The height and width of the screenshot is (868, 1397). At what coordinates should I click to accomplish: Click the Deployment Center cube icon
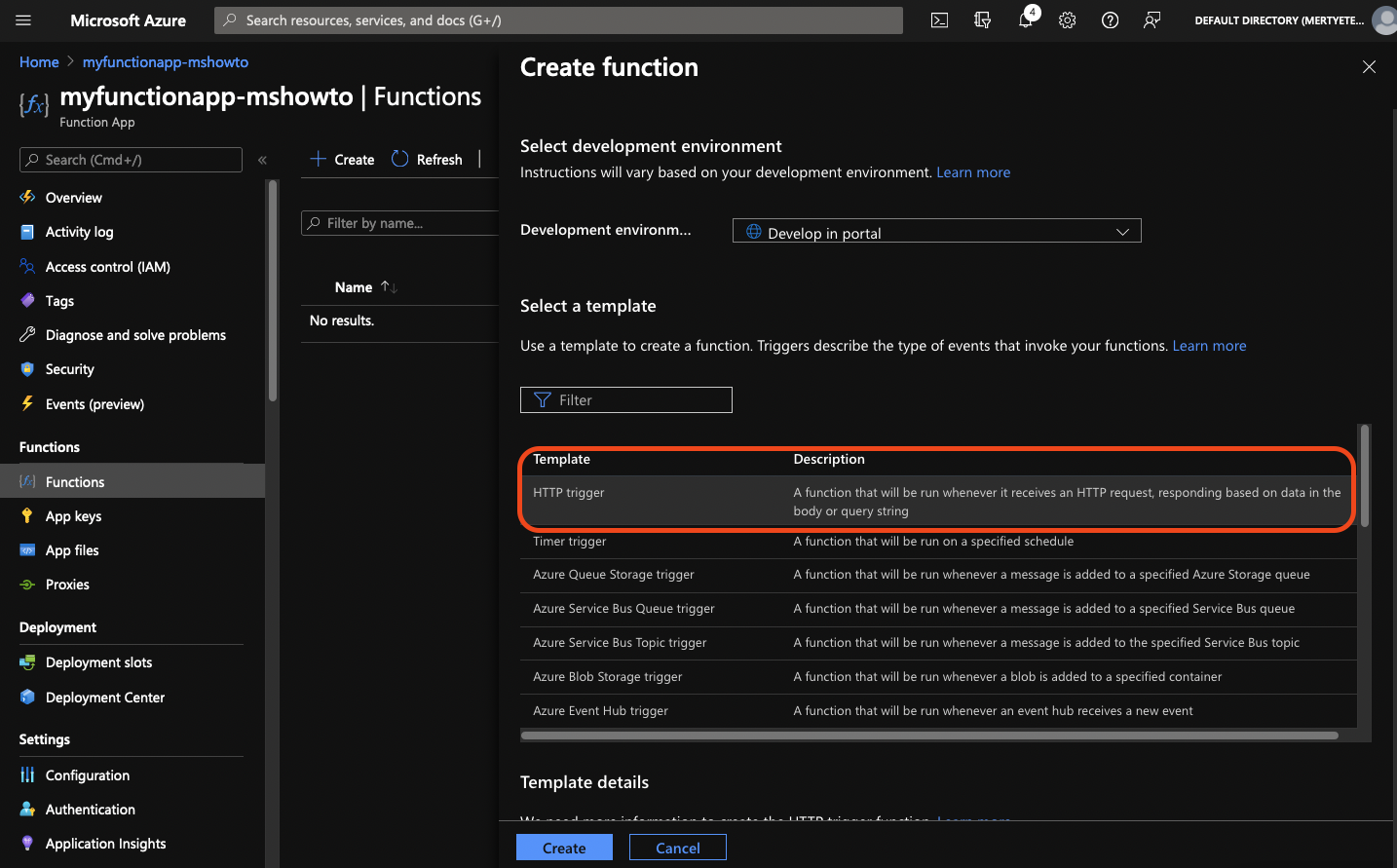click(x=27, y=698)
